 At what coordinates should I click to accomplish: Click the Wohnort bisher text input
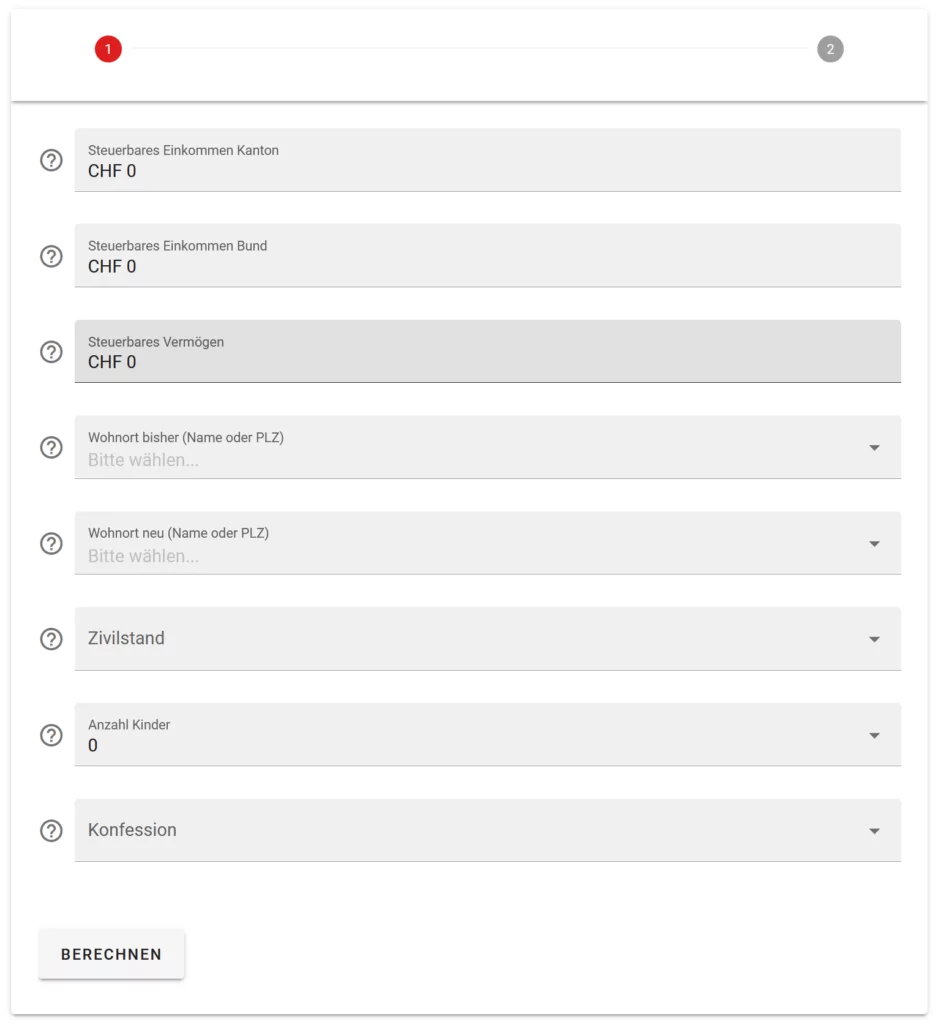coord(470,460)
